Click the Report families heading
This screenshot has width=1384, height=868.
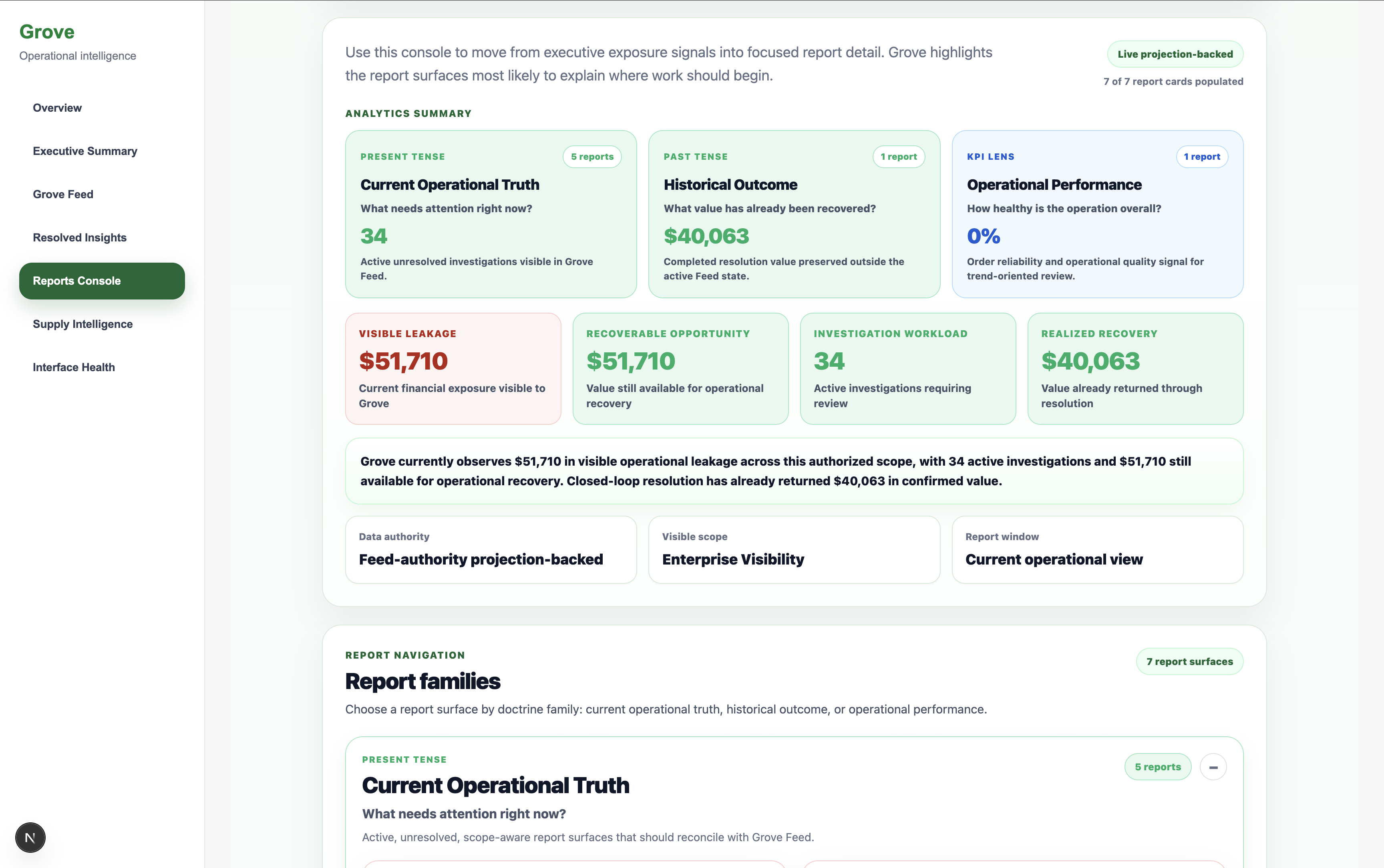pos(422,681)
